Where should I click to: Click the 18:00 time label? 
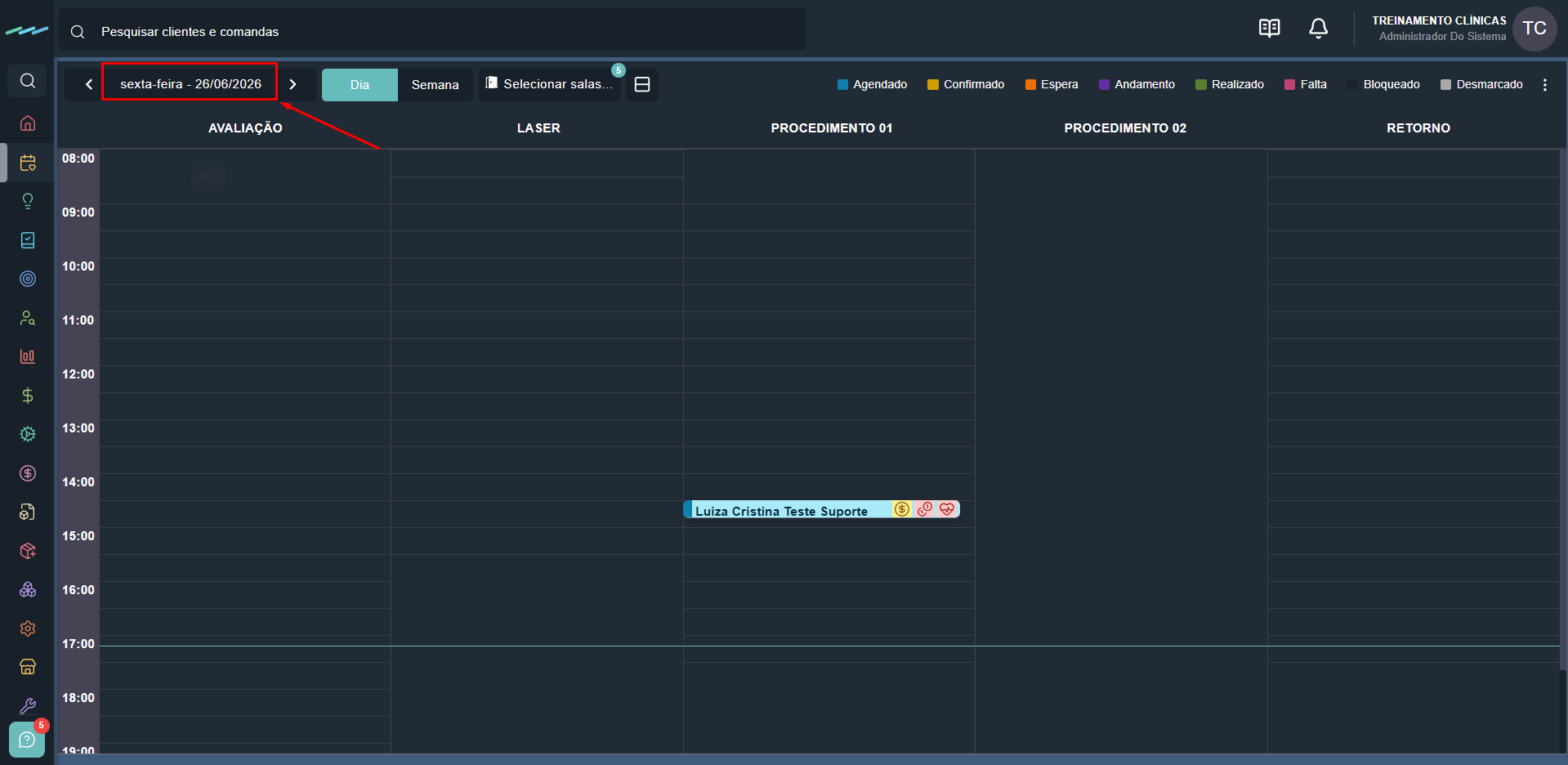(78, 698)
